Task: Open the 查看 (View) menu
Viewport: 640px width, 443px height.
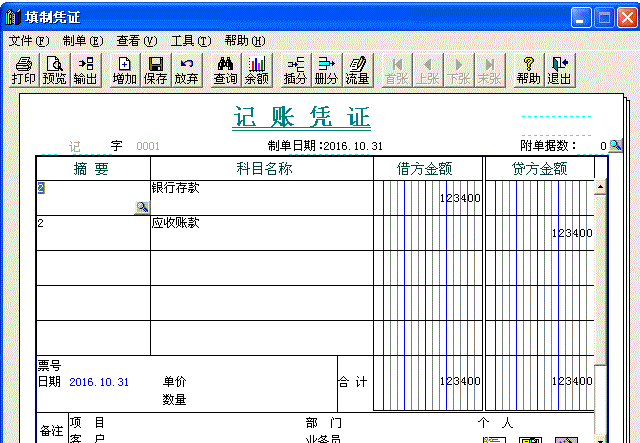Action: (136, 41)
